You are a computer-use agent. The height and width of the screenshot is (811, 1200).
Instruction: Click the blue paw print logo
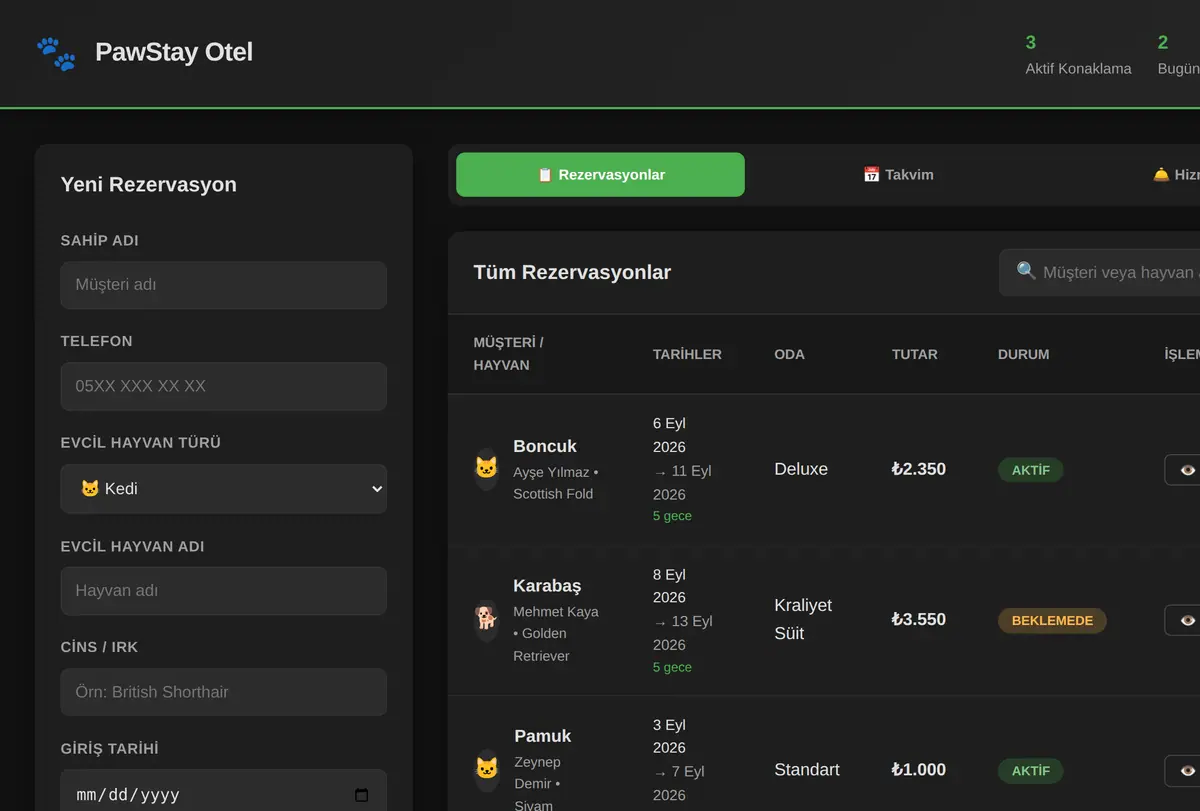56,53
